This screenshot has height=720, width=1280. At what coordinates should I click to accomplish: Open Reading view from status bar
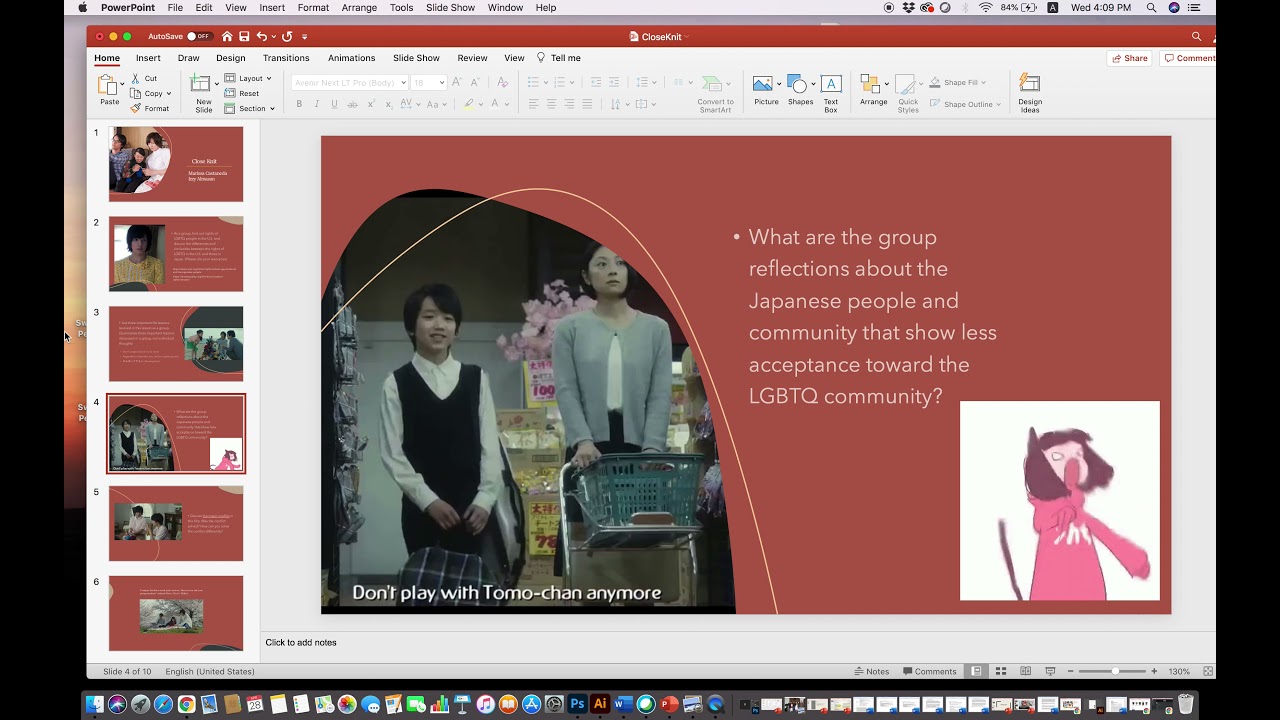[x=1025, y=671]
